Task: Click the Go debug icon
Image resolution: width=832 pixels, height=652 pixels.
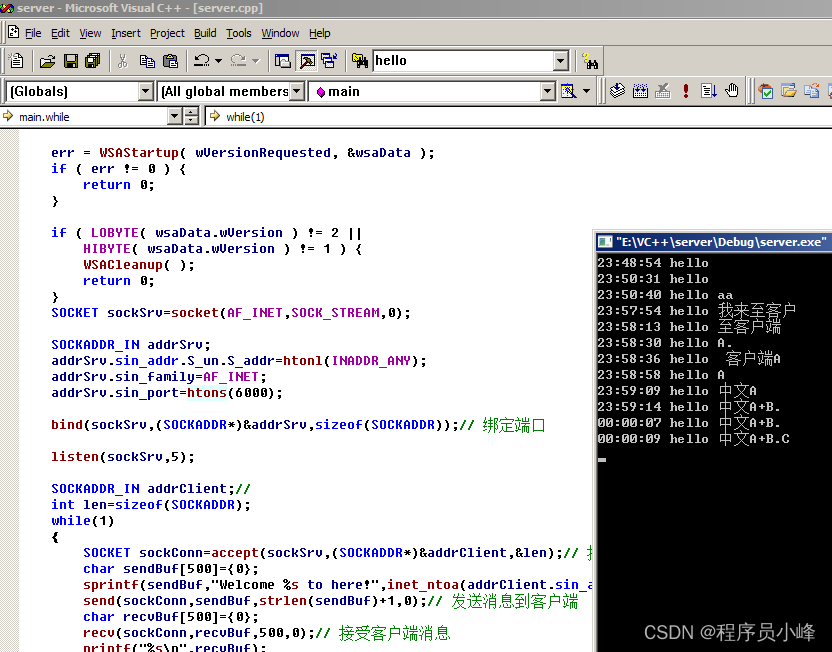Action: [709, 90]
